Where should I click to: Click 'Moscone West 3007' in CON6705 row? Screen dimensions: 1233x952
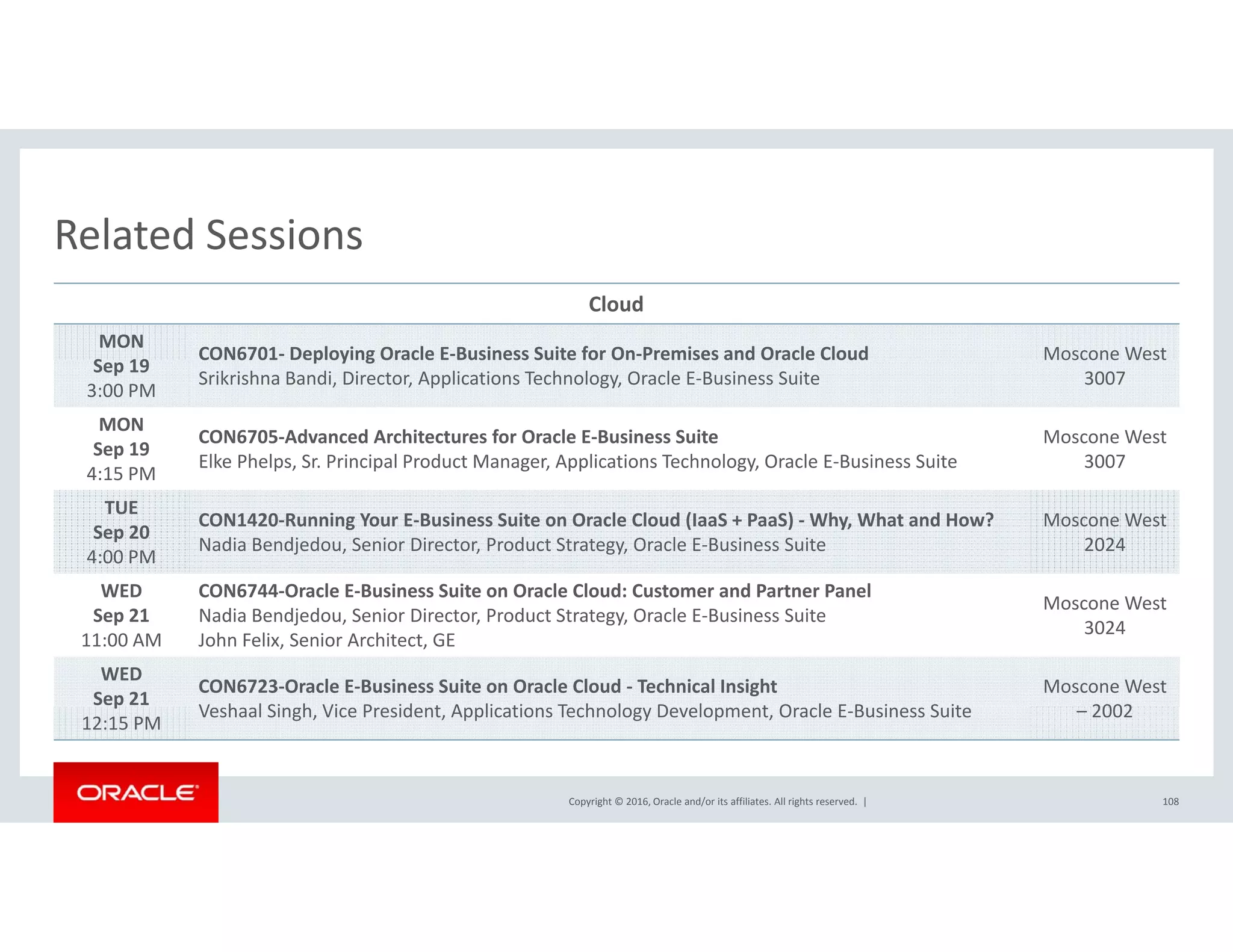[x=1105, y=449]
